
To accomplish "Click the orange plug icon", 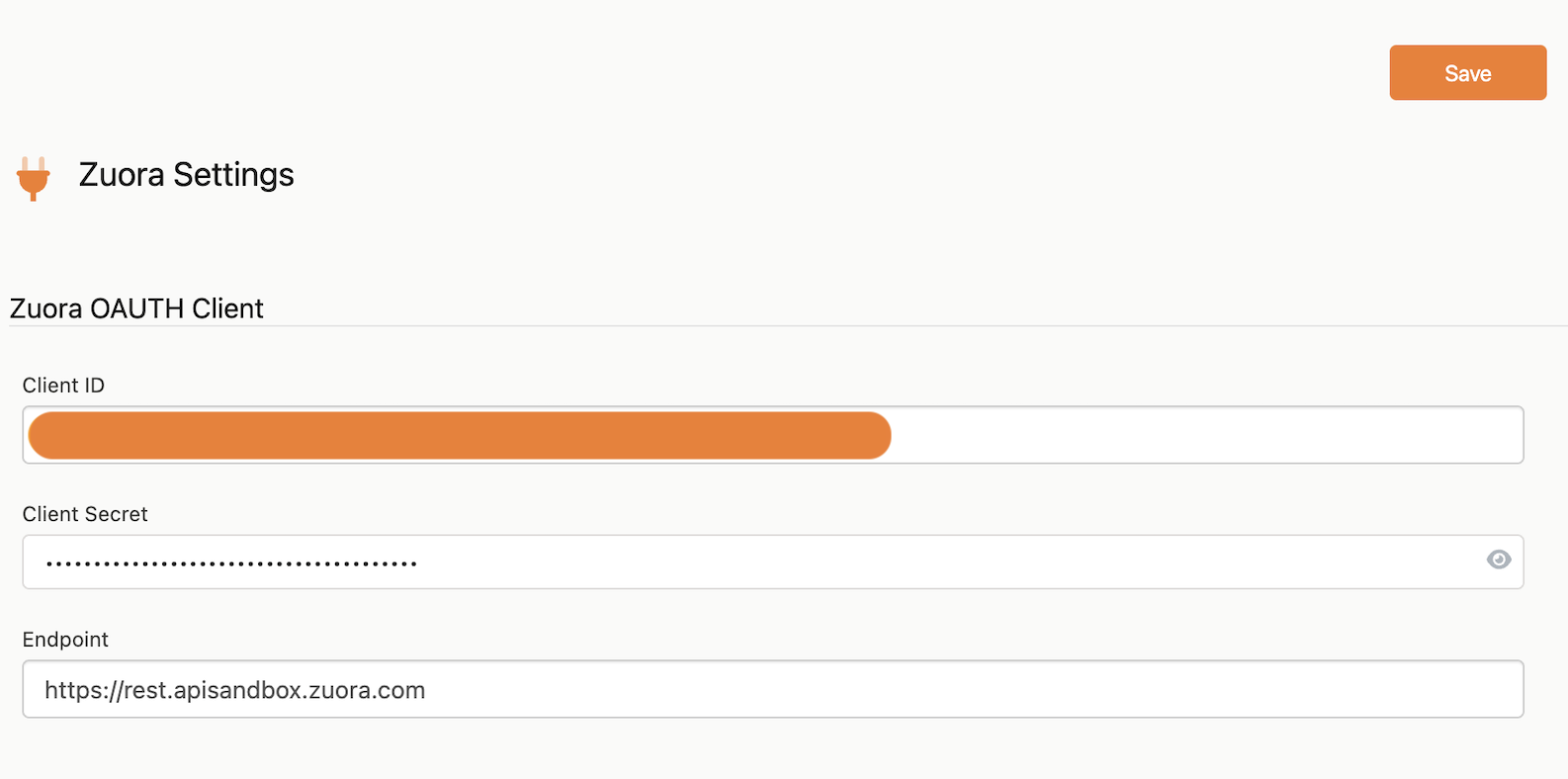I will tap(33, 179).
